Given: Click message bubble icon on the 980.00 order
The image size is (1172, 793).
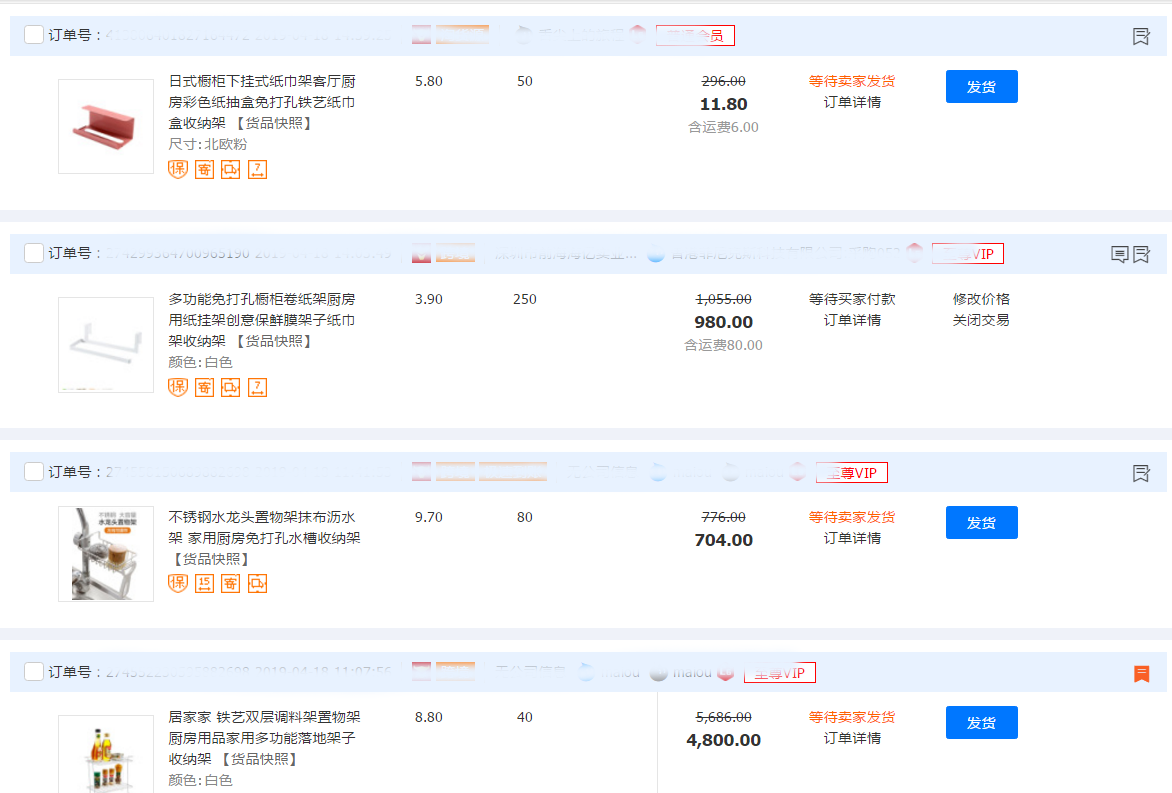Looking at the screenshot, I should tap(1120, 254).
